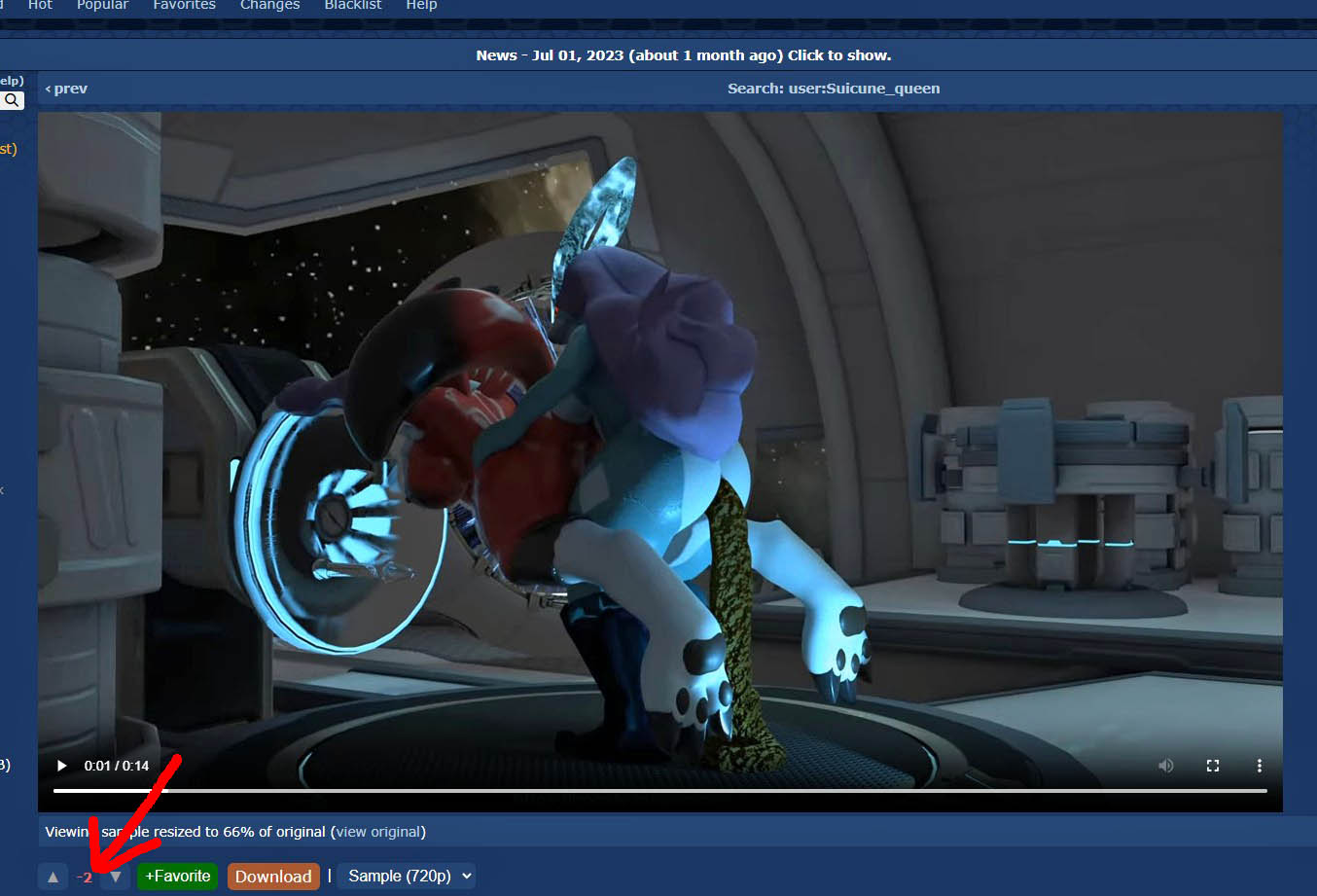Click the Download button
The height and width of the screenshot is (896, 1317).
(273, 877)
